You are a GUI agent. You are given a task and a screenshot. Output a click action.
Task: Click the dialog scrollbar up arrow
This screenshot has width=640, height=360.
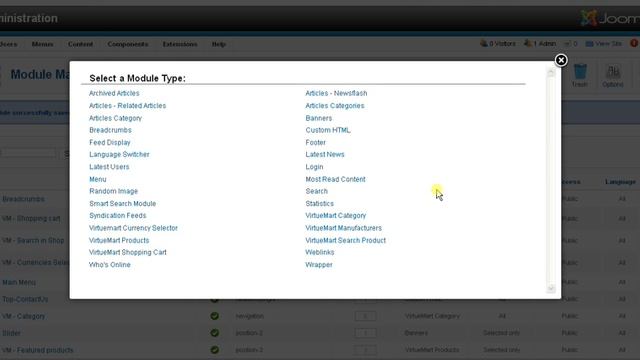coord(551,73)
